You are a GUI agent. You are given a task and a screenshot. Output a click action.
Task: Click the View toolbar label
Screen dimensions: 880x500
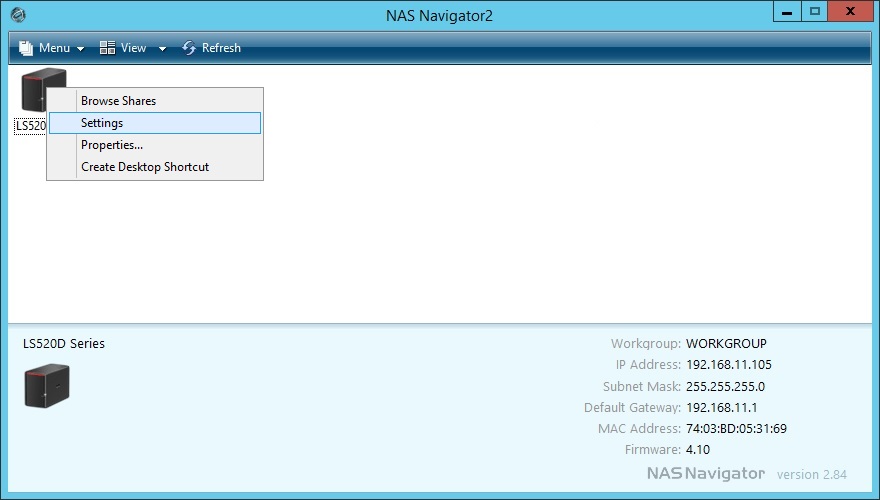click(133, 48)
